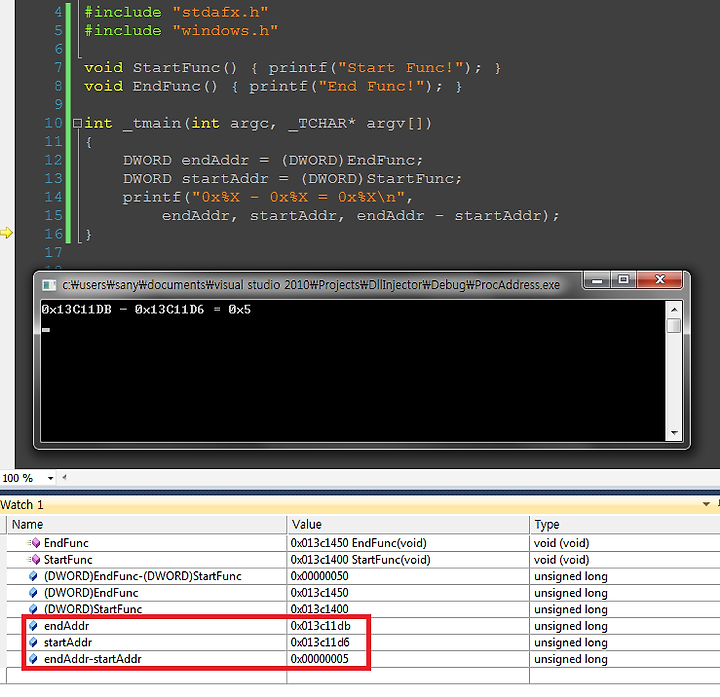Click the console scrollbar up arrow
Screen dimensions: 720x697
coord(674,309)
